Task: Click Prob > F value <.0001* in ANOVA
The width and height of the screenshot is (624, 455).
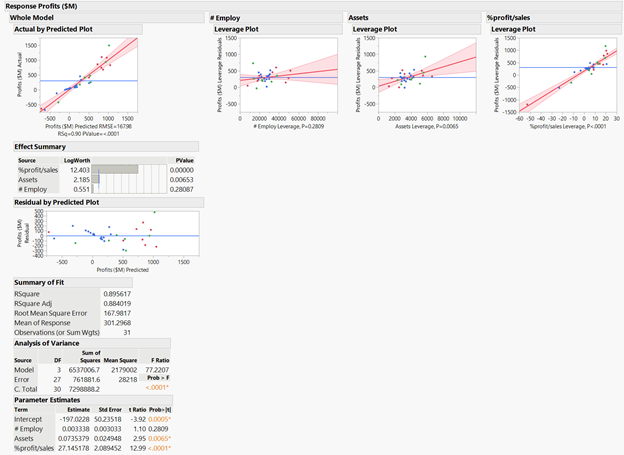Action: pos(157,387)
